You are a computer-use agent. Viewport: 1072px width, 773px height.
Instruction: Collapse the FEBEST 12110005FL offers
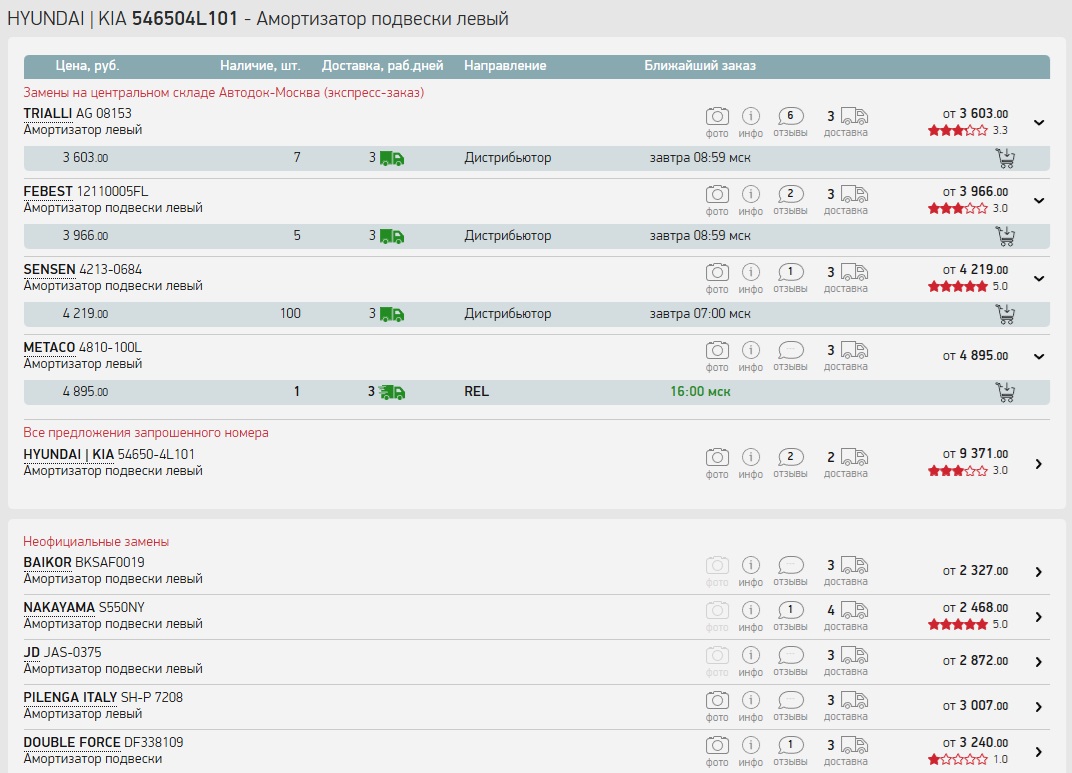coord(1039,201)
